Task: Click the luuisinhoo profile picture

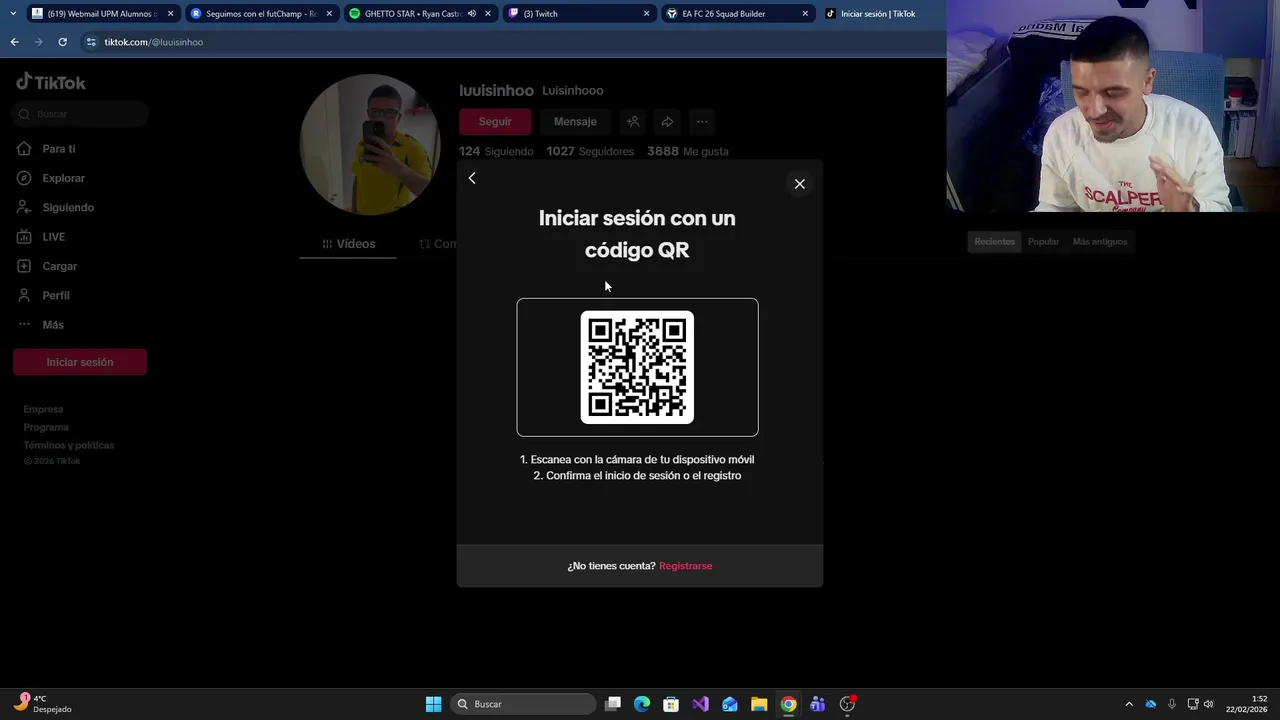Action: click(x=370, y=144)
